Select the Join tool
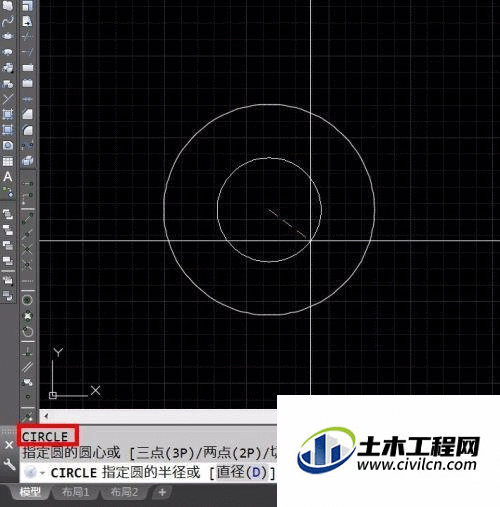The height and width of the screenshot is (507, 500). pyautogui.click(x=27, y=99)
